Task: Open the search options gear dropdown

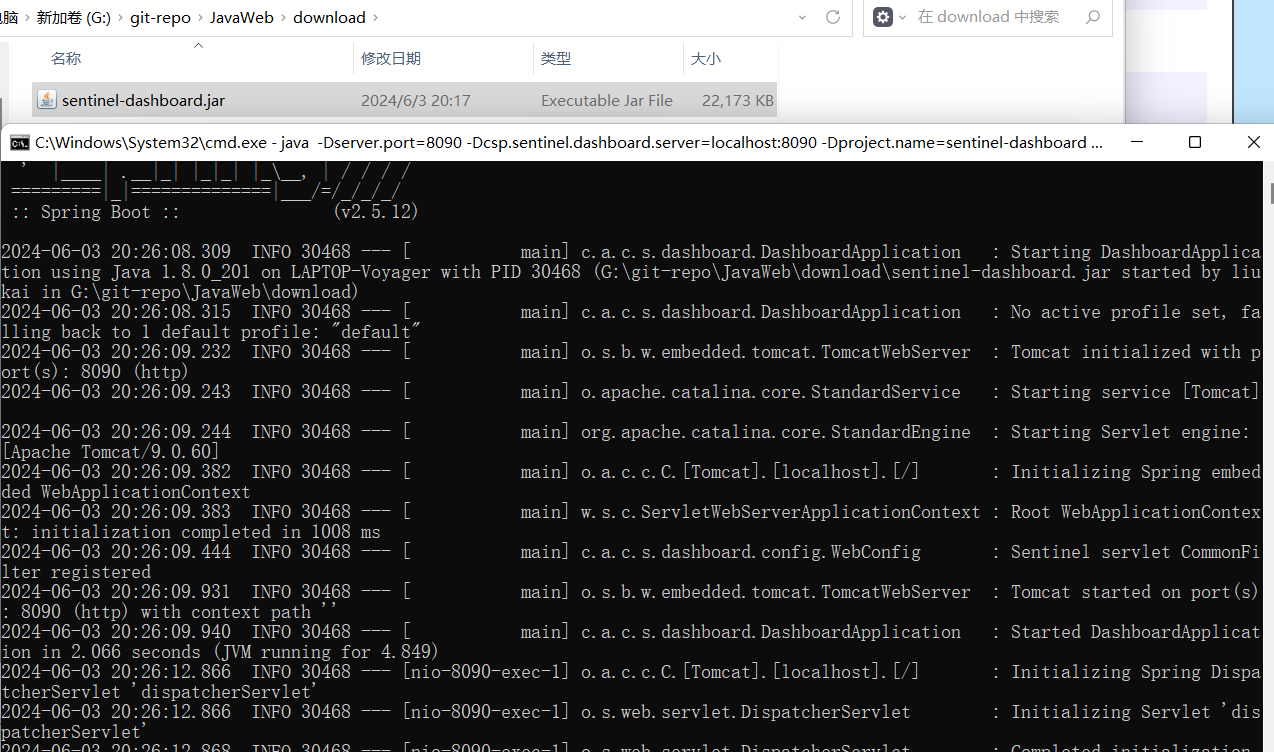Action: (889, 17)
